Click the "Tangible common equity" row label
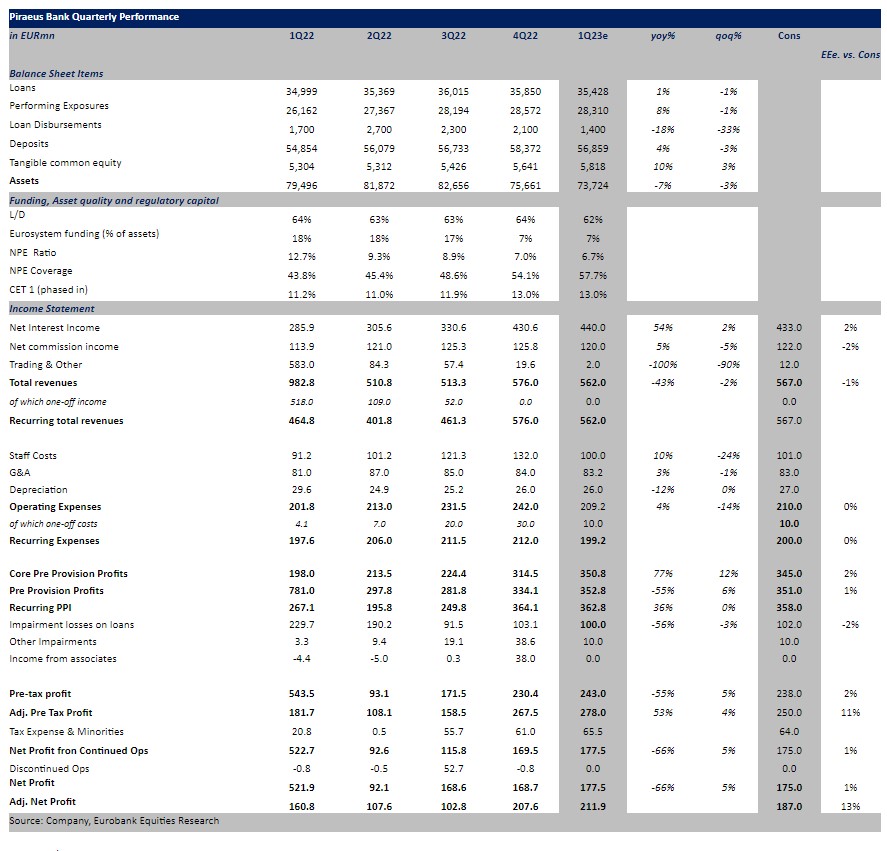Viewport: 887px width, 851px height. 65,163
